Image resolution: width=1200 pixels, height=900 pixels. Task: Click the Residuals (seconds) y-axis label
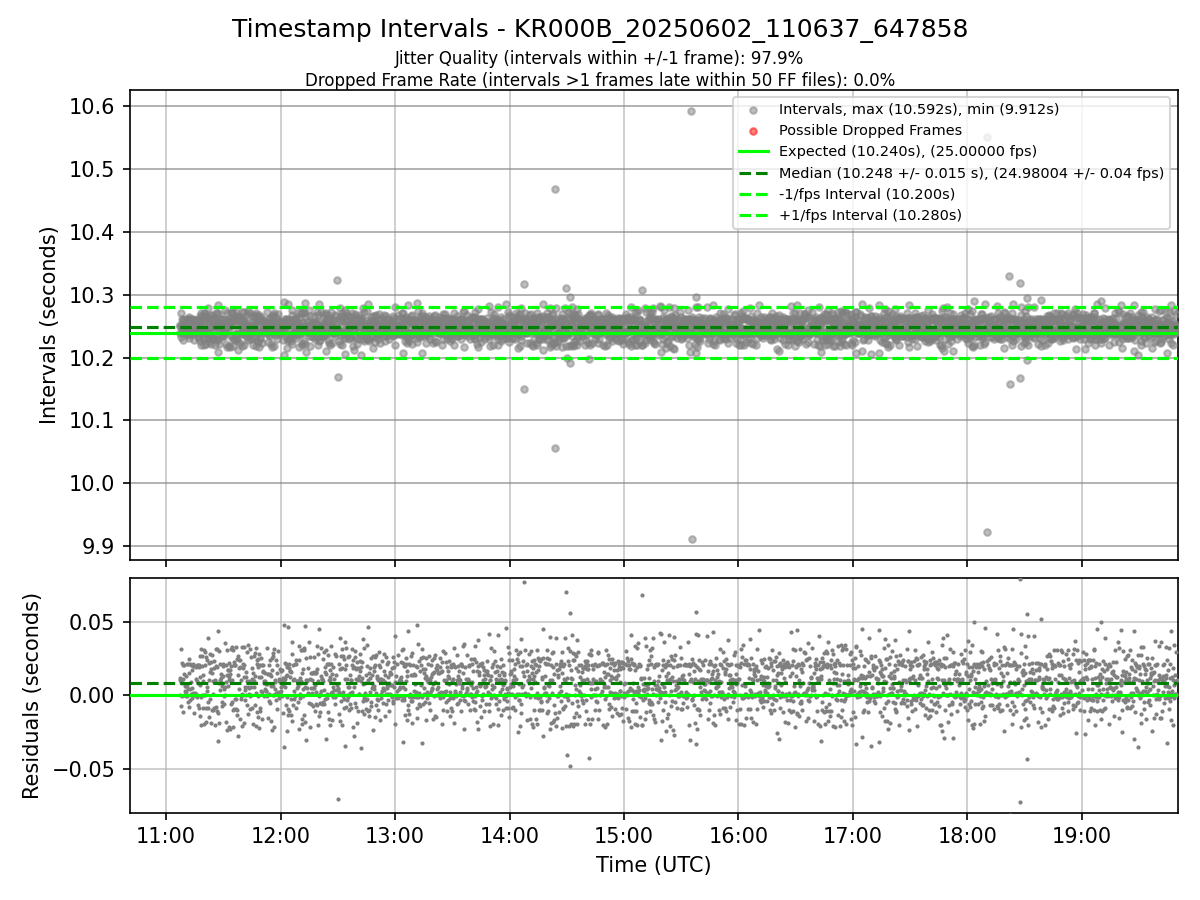coord(31,696)
